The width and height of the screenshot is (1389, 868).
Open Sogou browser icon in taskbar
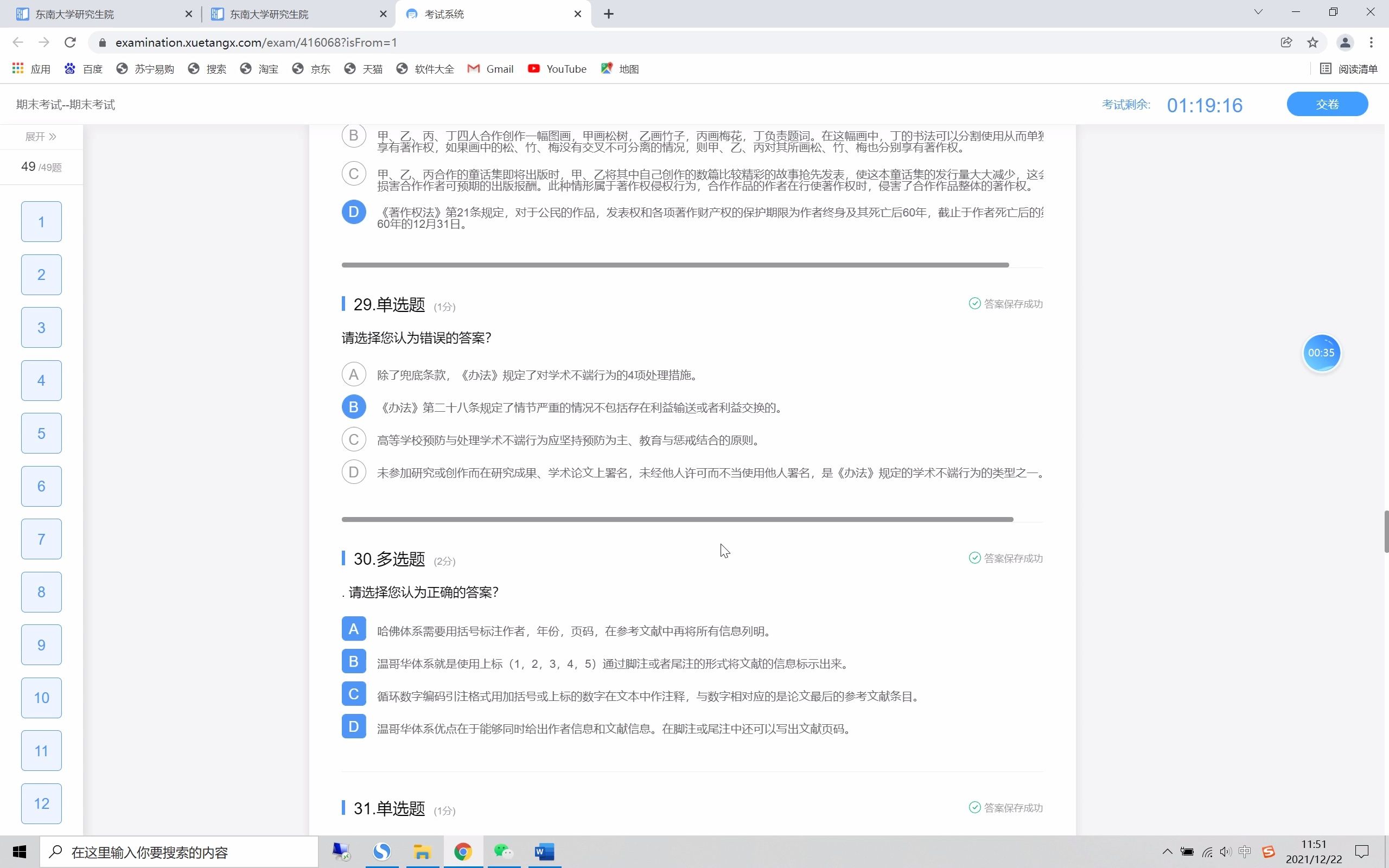[x=381, y=852]
